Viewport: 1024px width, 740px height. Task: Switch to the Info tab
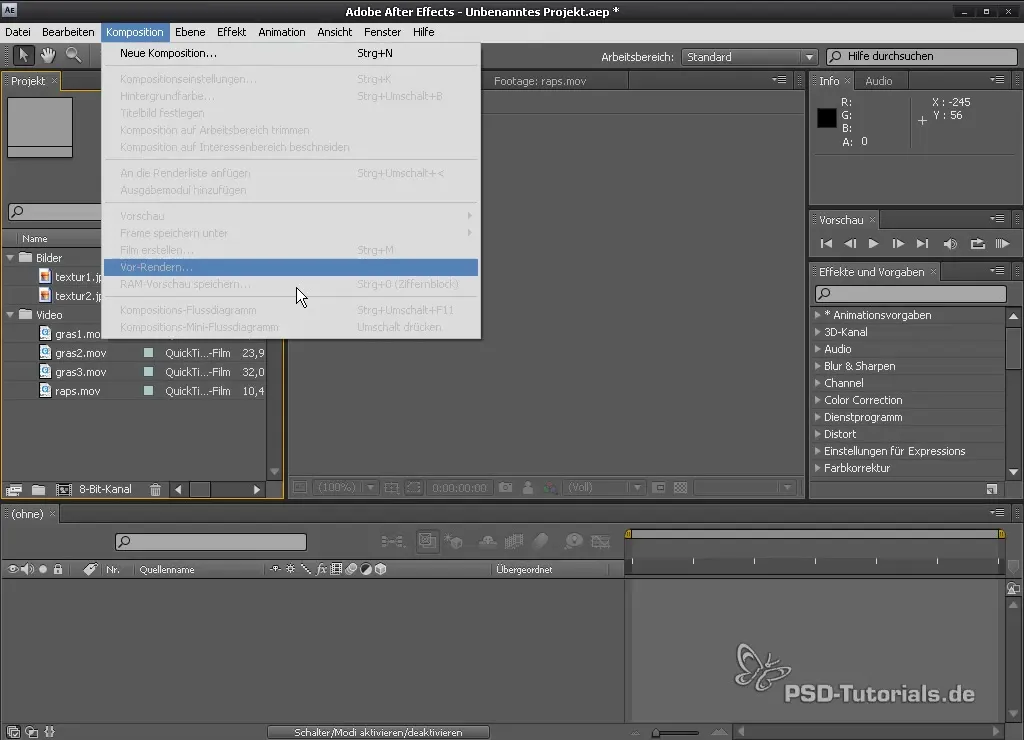(x=829, y=81)
